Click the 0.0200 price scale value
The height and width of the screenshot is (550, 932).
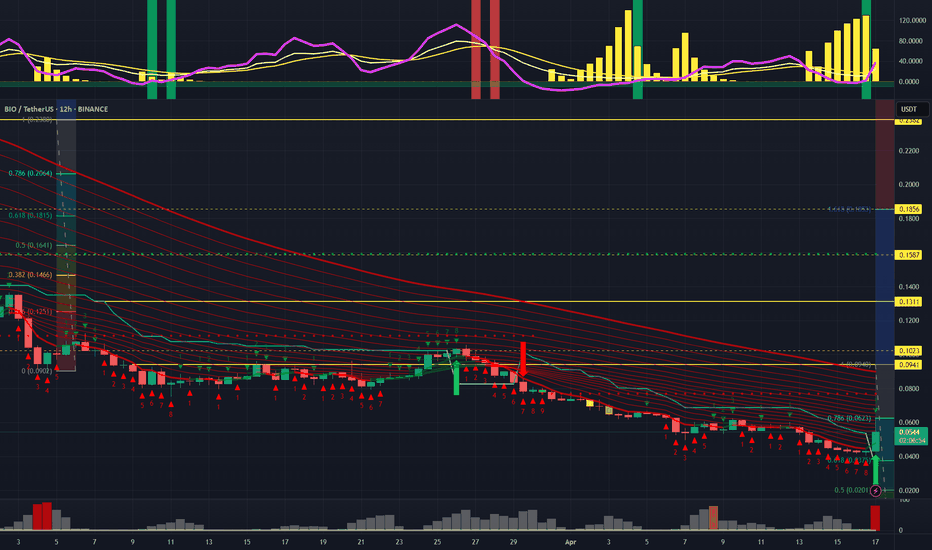point(909,491)
